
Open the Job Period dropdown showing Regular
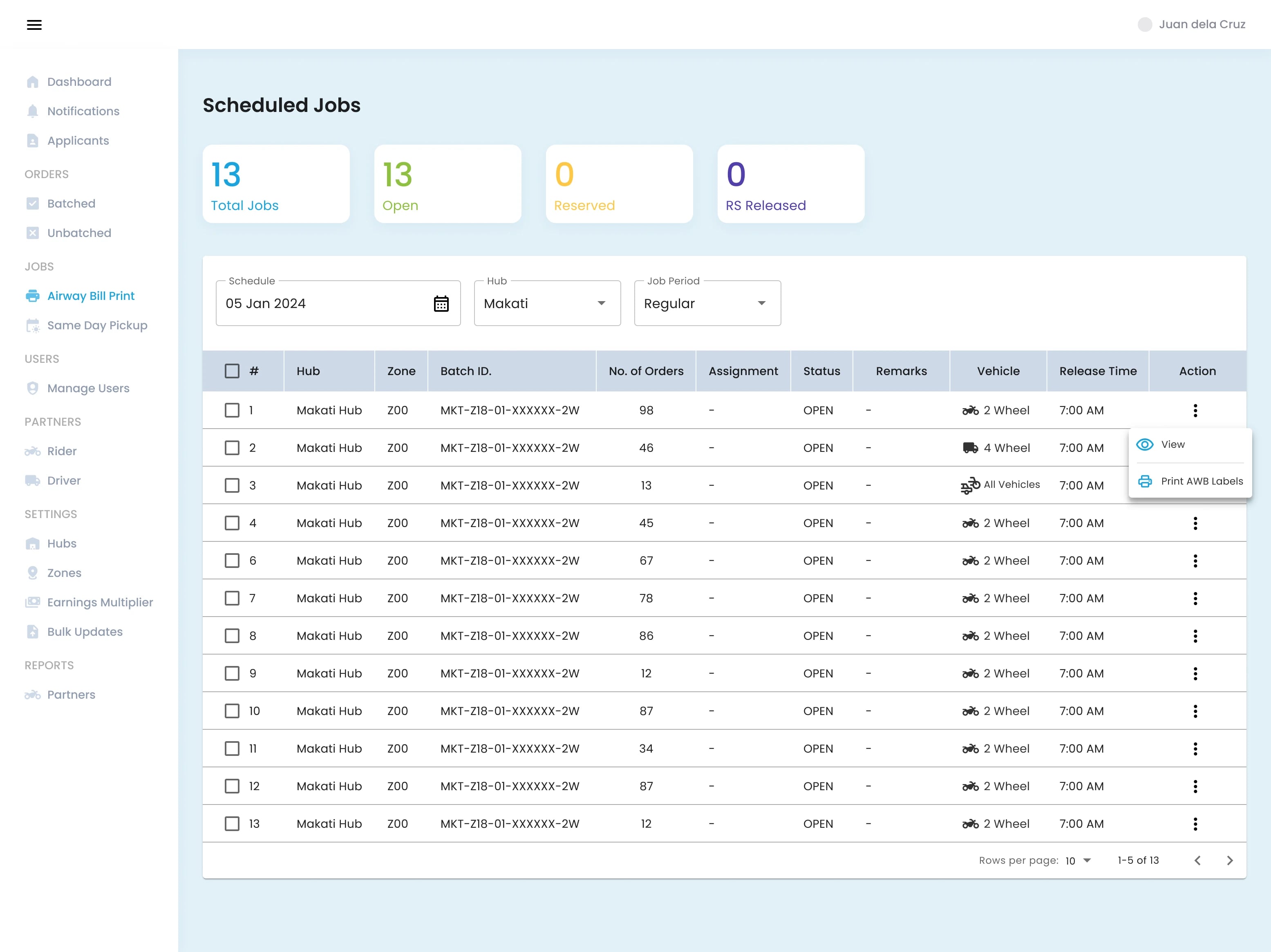[x=707, y=303]
